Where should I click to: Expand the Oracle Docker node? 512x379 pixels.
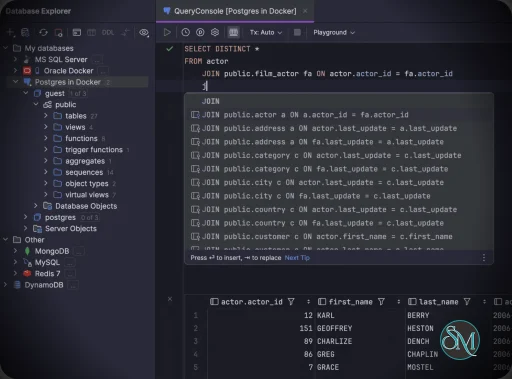coord(15,71)
